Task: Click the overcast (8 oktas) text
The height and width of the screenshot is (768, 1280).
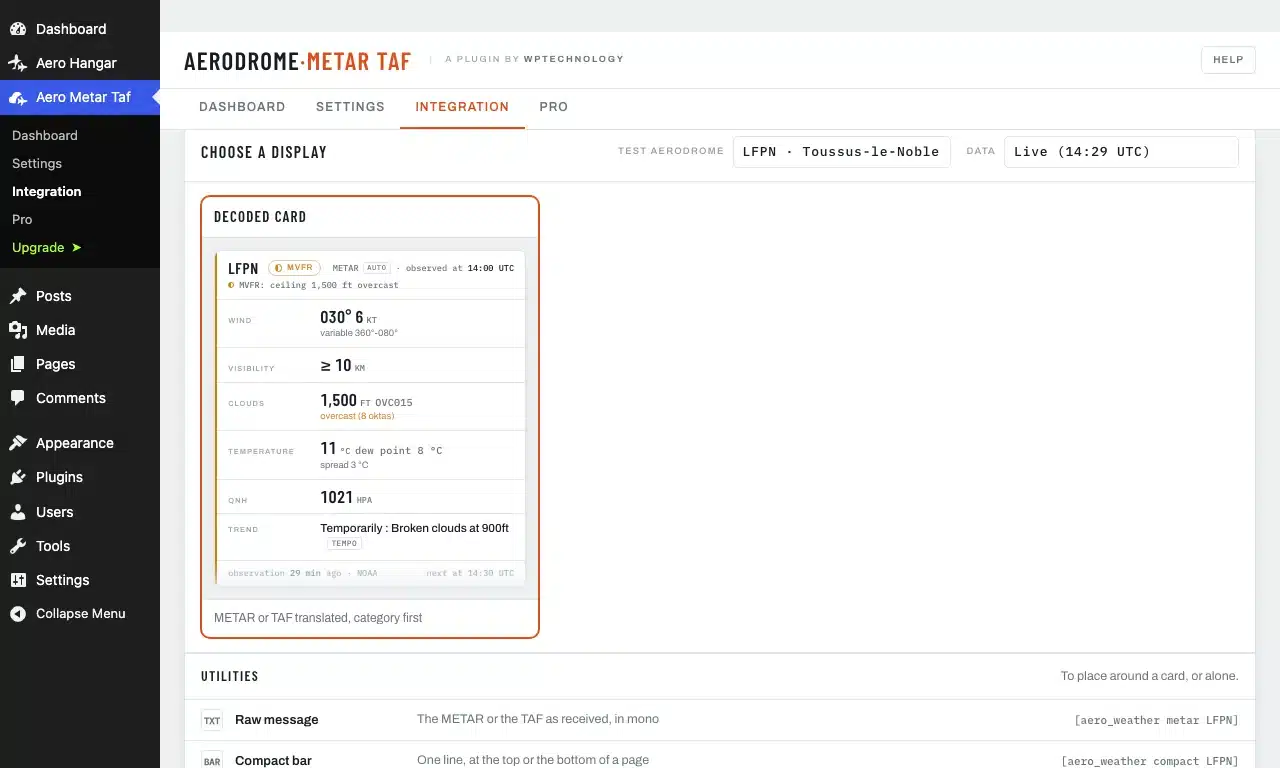Action: [358, 416]
